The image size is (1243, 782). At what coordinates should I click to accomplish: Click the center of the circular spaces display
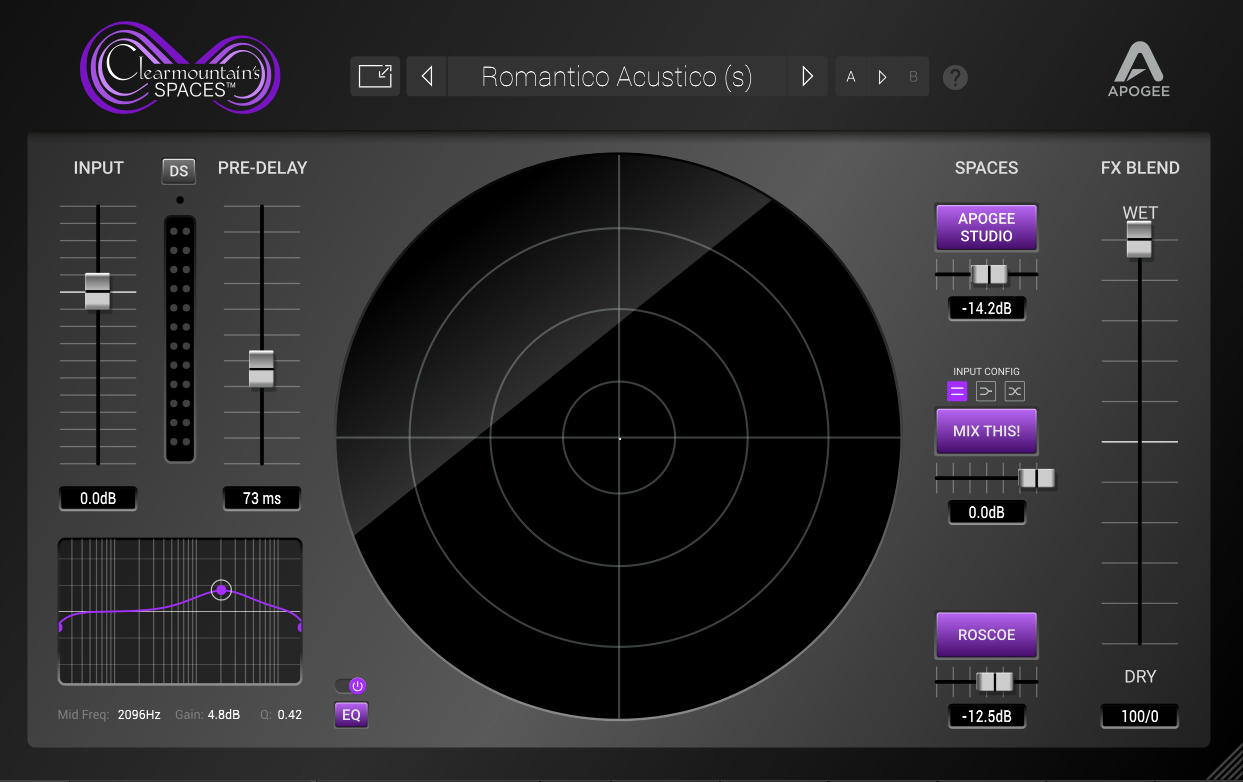click(x=619, y=438)
